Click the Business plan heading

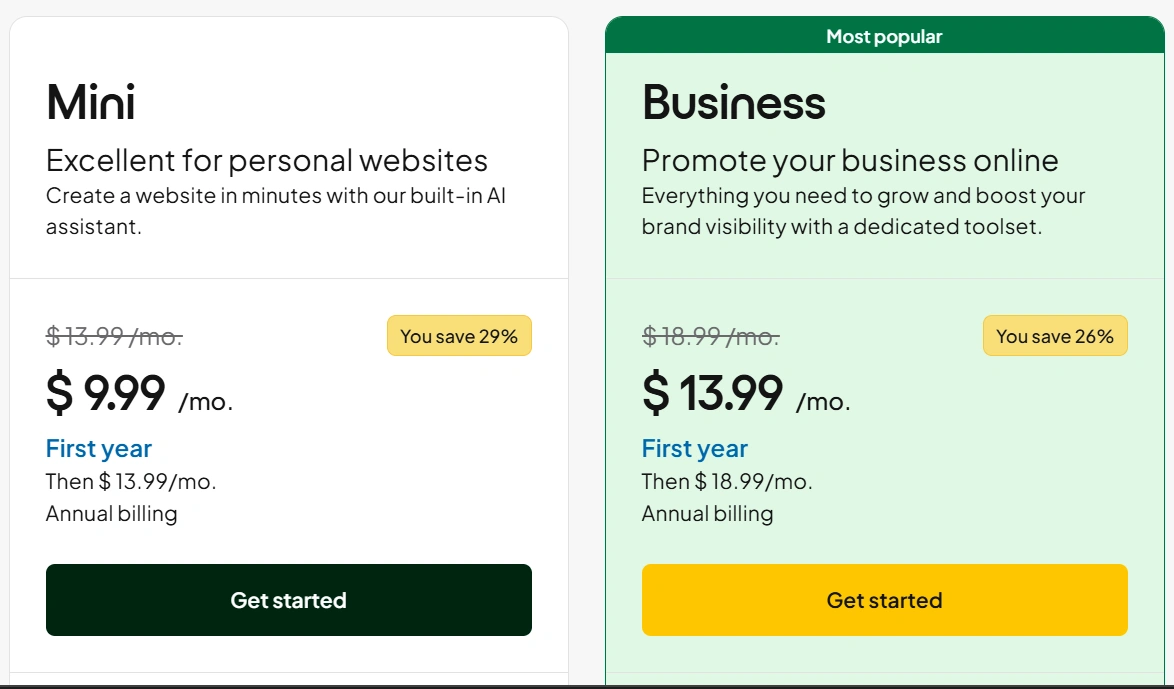pos(734,102)
